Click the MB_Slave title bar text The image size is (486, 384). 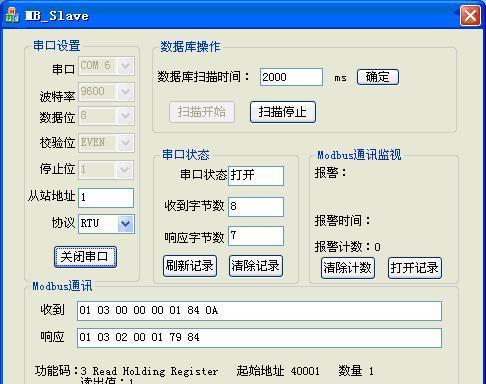point(57,16)
